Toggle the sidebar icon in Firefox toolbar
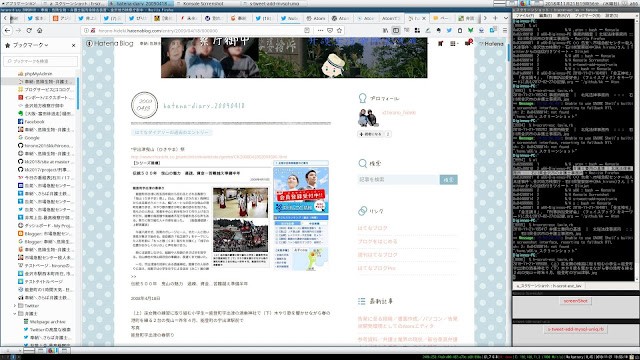 tap(396, 30)
